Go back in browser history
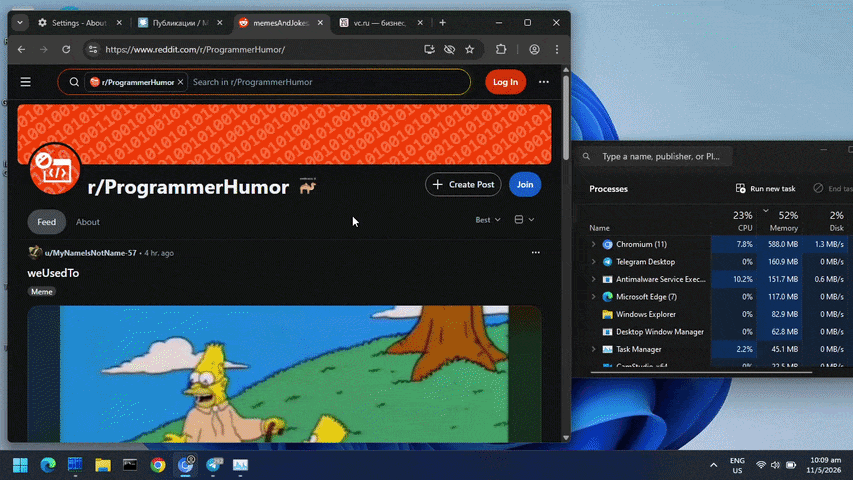Screen dimensions: 853x480 tap(21, 50)
